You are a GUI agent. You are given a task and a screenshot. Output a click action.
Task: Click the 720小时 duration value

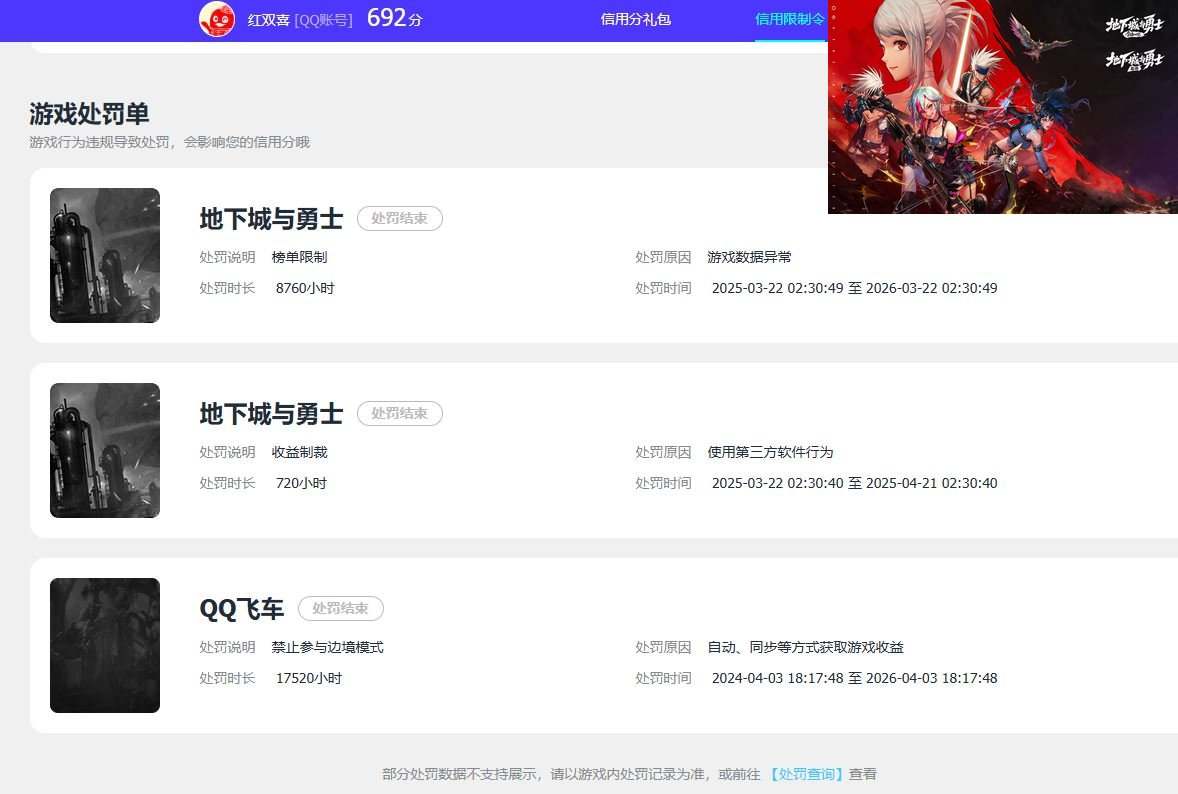click(301, 484)
